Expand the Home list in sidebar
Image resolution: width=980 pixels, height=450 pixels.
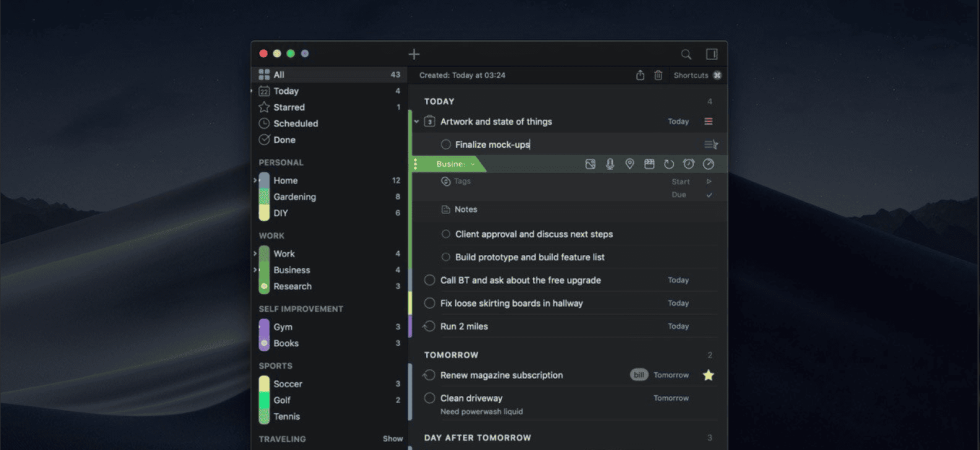255,181
